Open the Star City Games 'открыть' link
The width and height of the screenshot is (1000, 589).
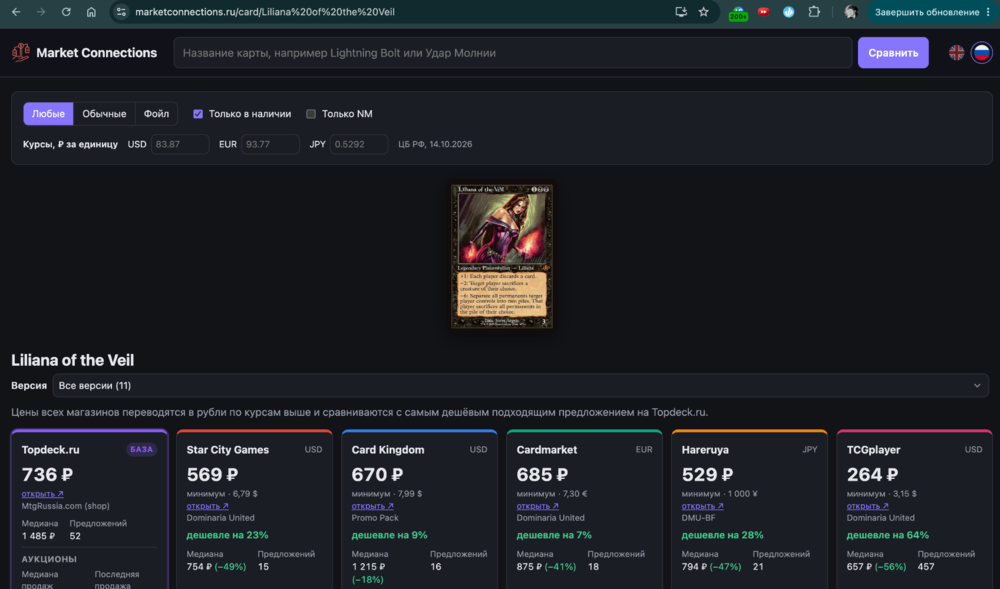tap(207, 506)
